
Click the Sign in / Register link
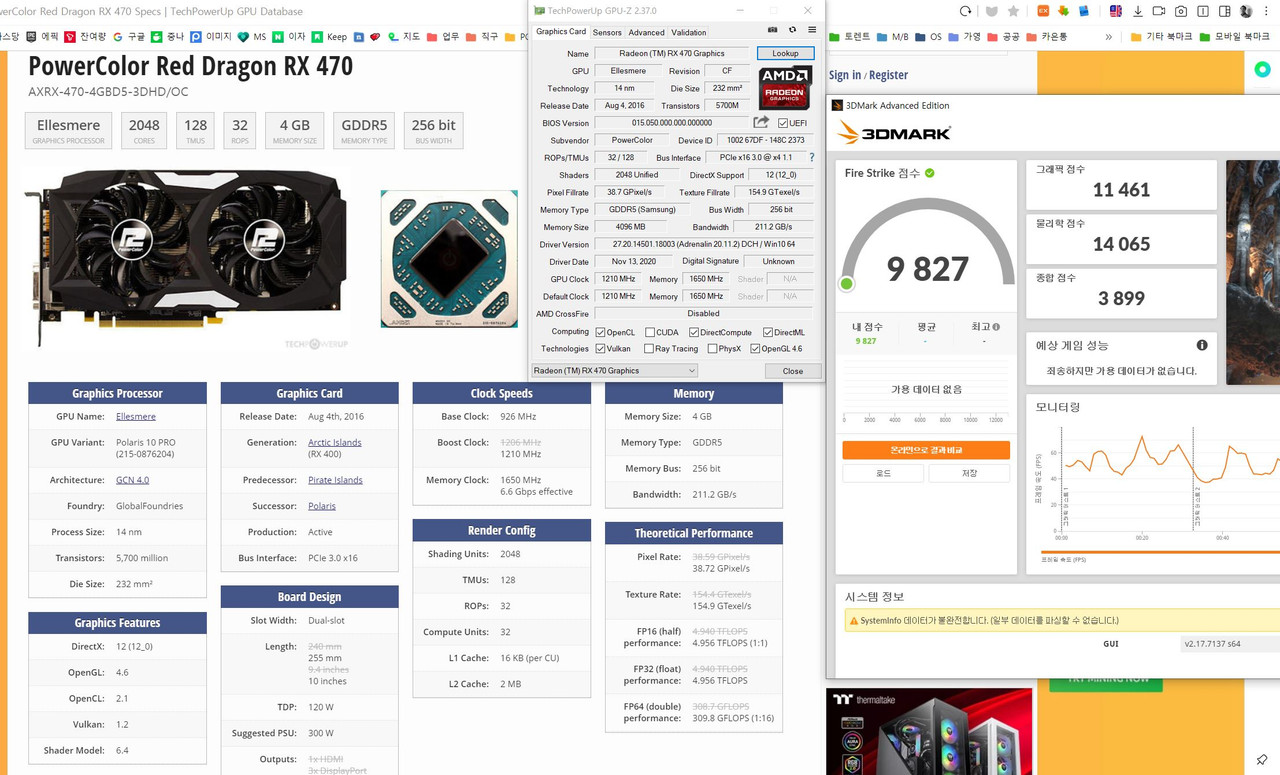pos(868,75)
